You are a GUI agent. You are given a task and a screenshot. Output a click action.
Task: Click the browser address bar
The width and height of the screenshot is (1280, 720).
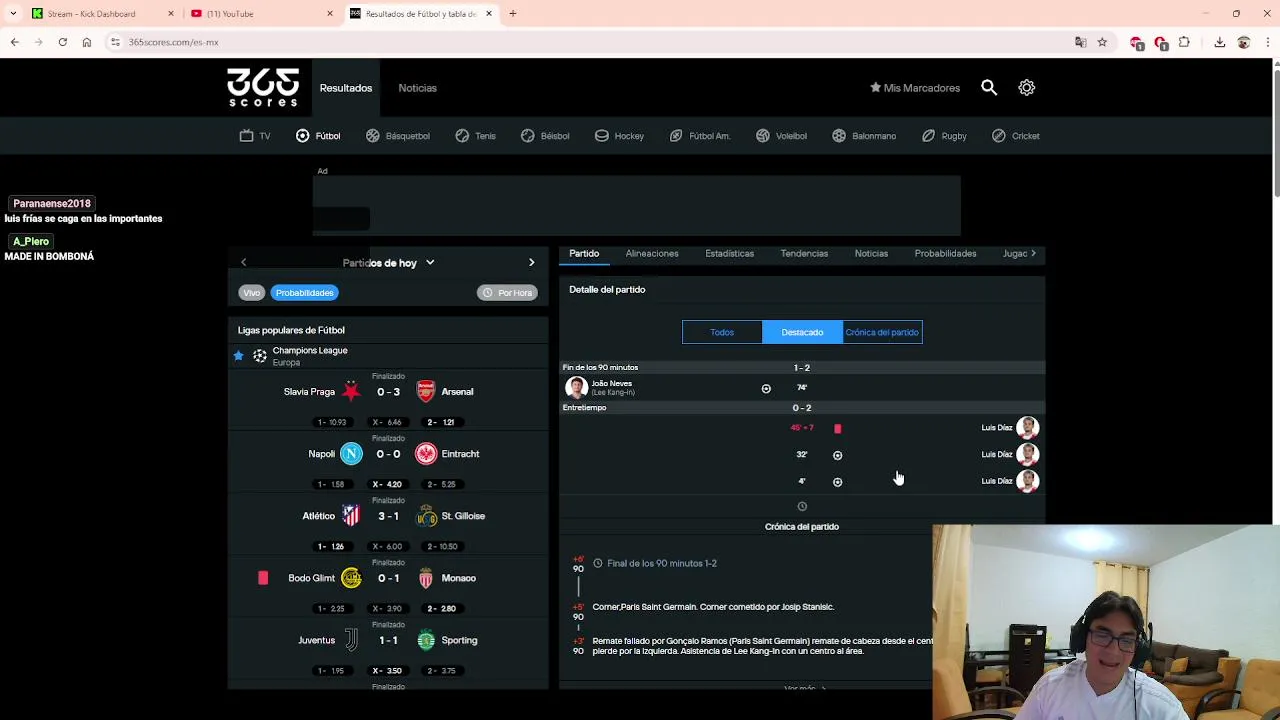590,42
